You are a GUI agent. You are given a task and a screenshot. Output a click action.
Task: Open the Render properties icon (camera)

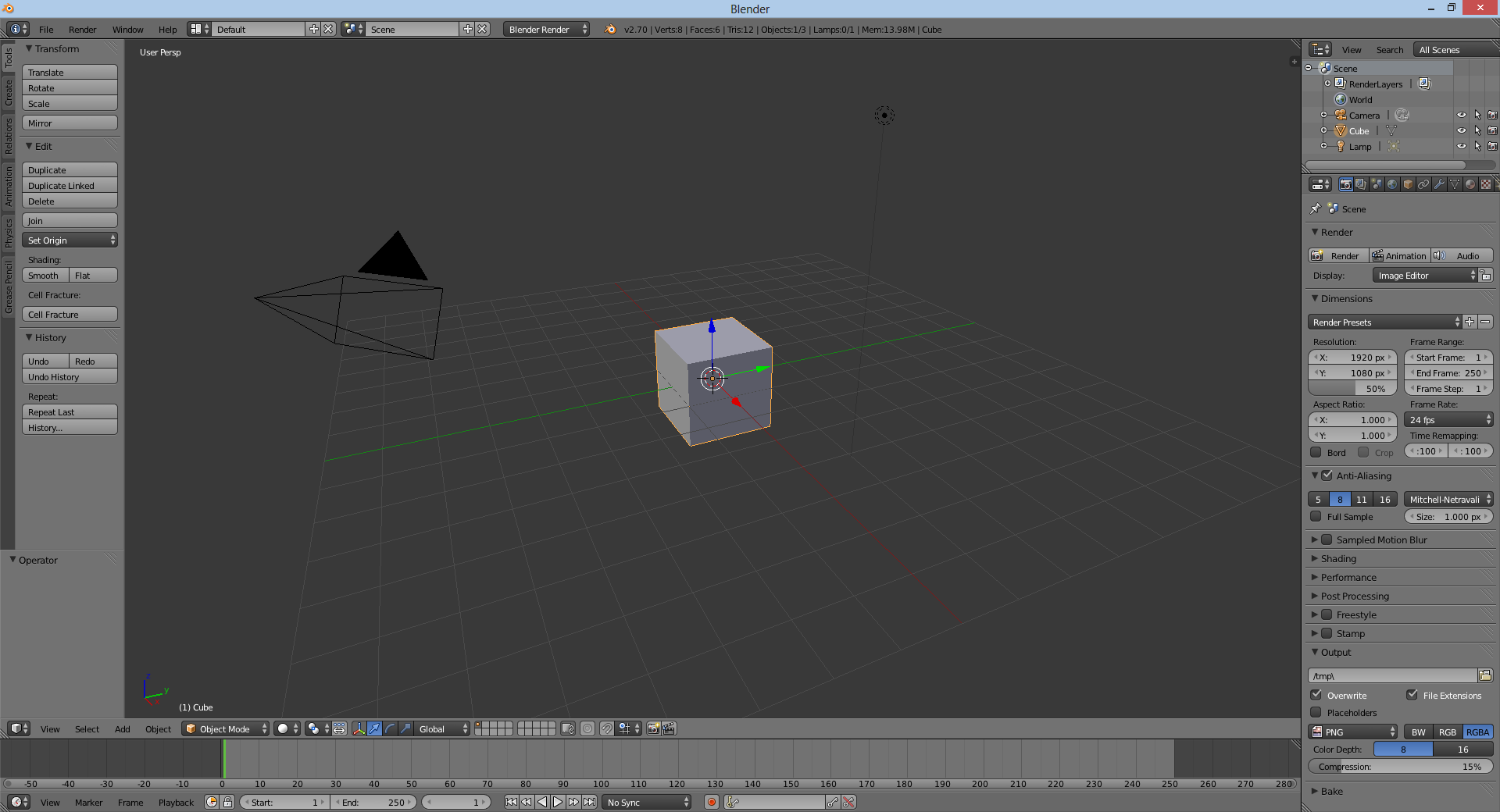point(1346,184)
